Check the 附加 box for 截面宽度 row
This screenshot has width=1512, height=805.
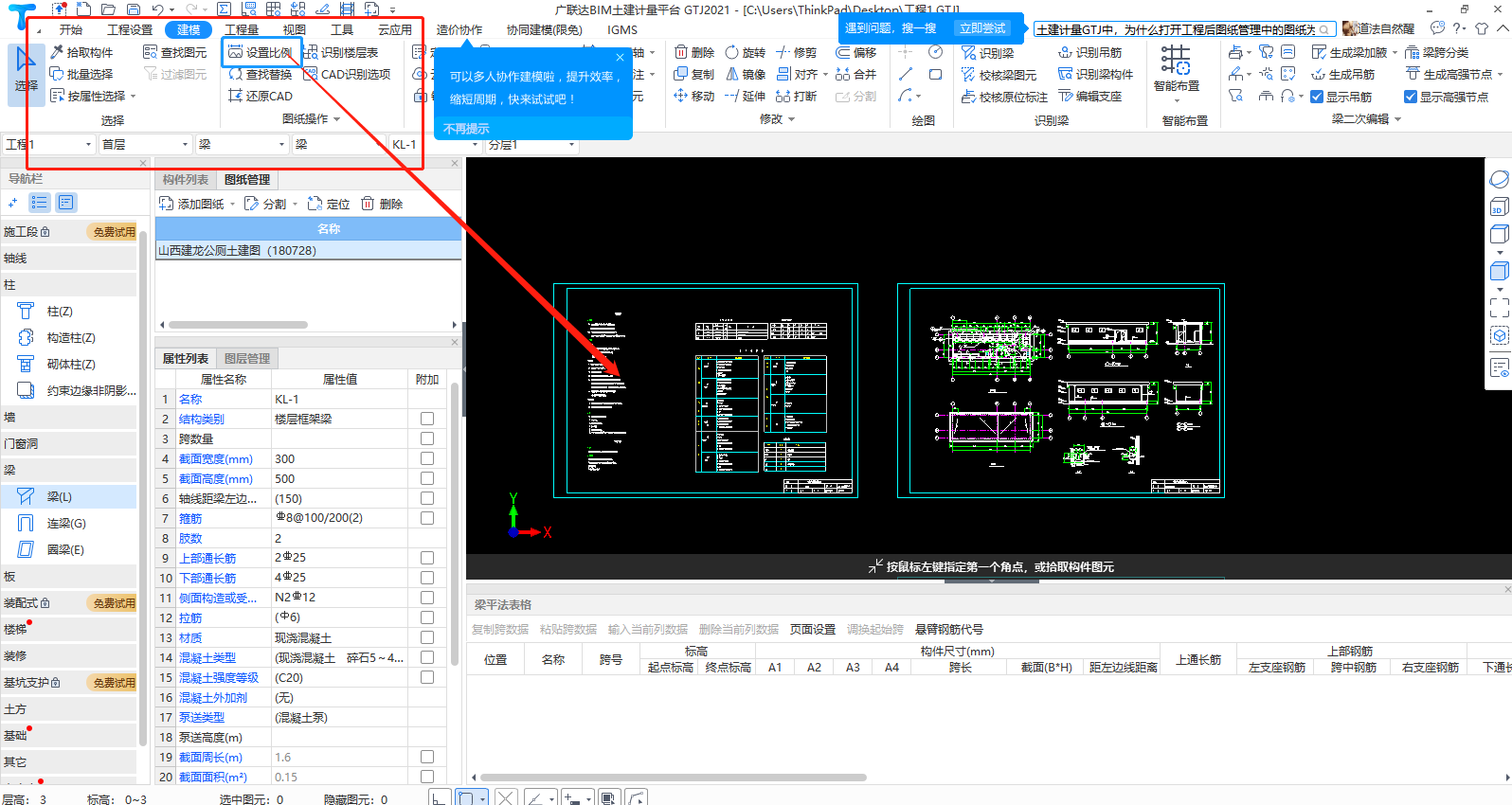click(427, 458)
